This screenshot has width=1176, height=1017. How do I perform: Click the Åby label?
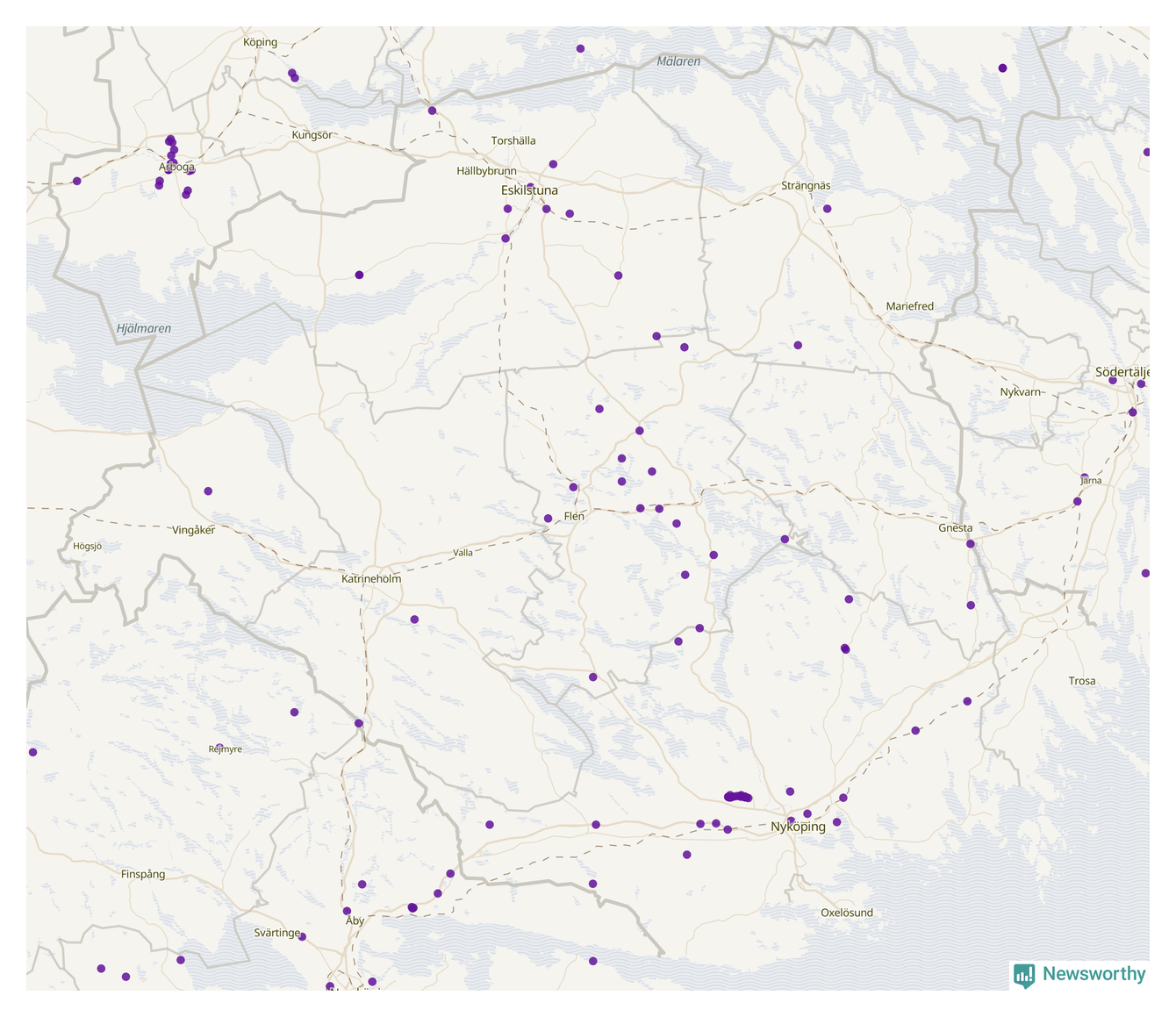tap(355, 920)
